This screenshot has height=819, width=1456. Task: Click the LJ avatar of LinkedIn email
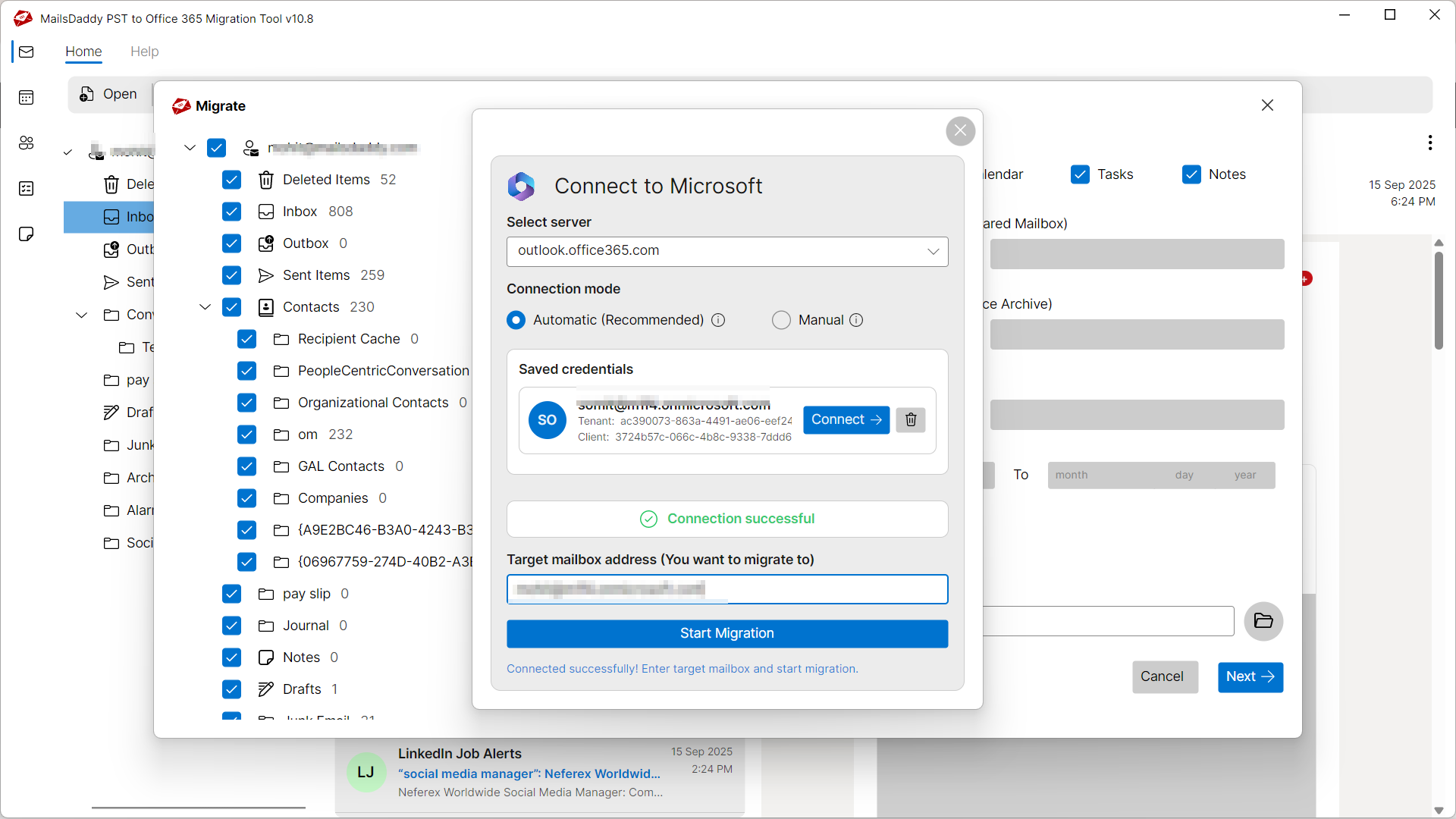(x=366, y=772)
